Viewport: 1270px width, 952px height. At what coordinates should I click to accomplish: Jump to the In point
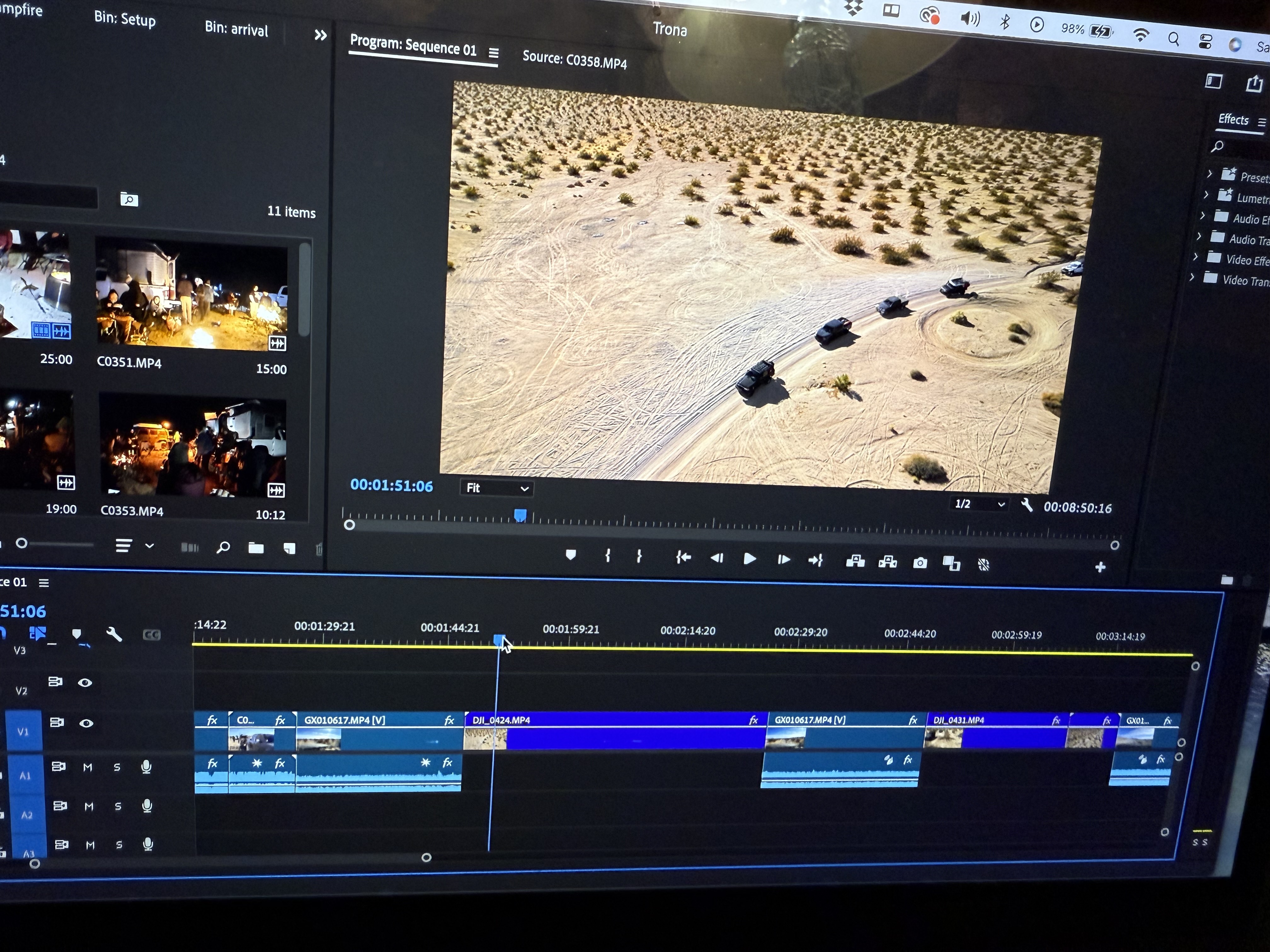tap(683, 557)
